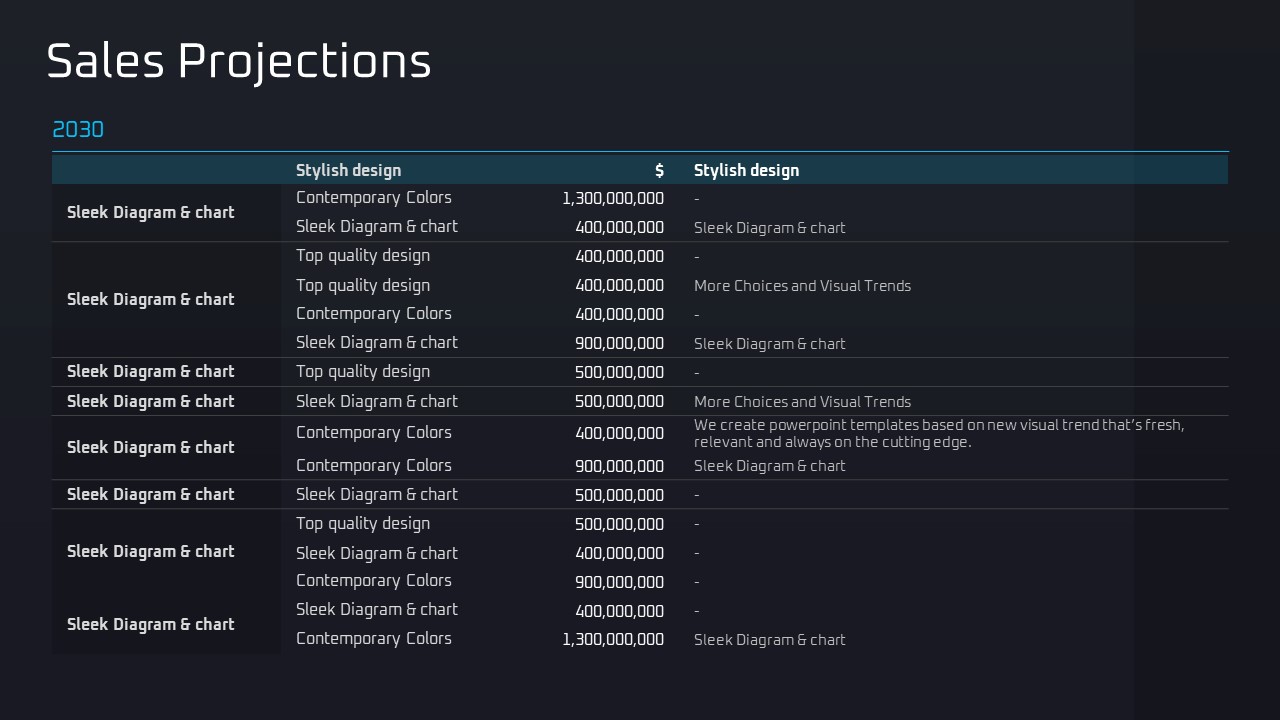Image resolution: width=1280 pixels, height=720 pixels.
Task: Select Contemporary Colors beside dash-noted 1,300,000,000
Action: click(x=374, y=198)
